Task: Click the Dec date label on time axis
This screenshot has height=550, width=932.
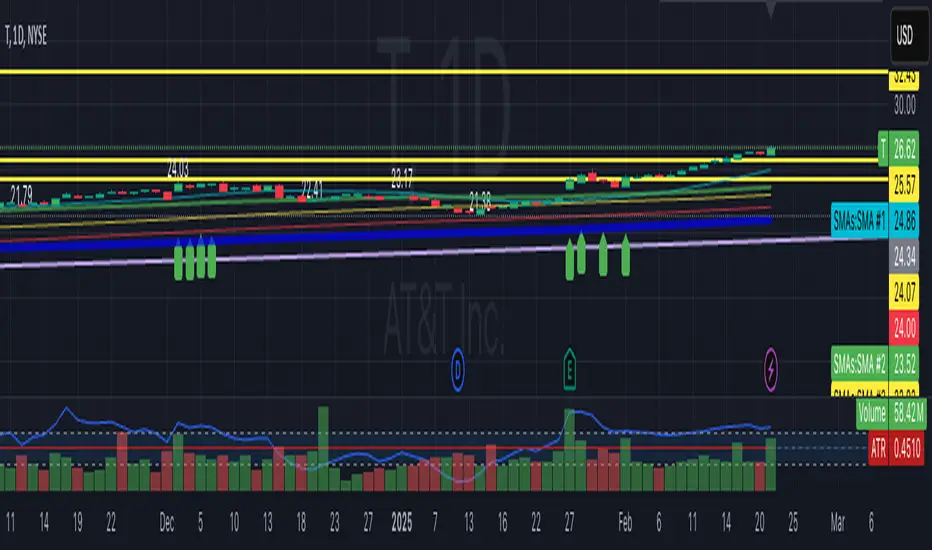Action: pos(166,523)
